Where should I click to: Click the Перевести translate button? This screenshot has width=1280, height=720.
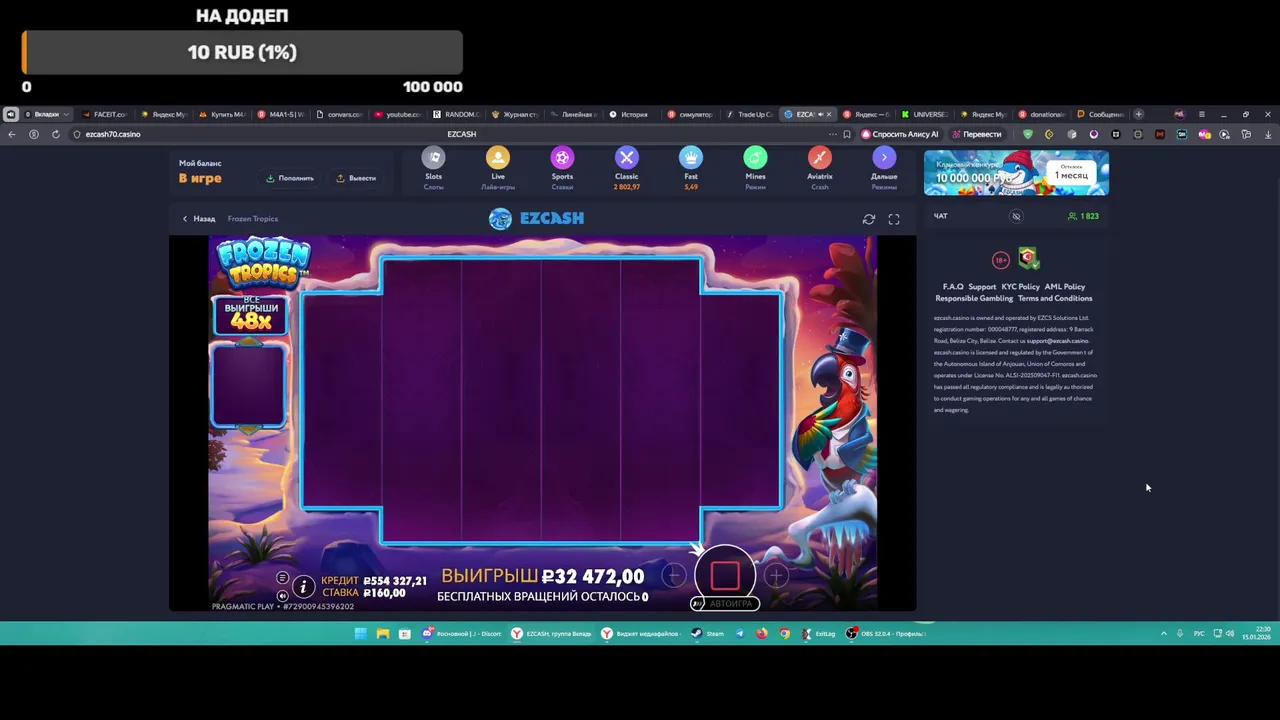point(977,134)
